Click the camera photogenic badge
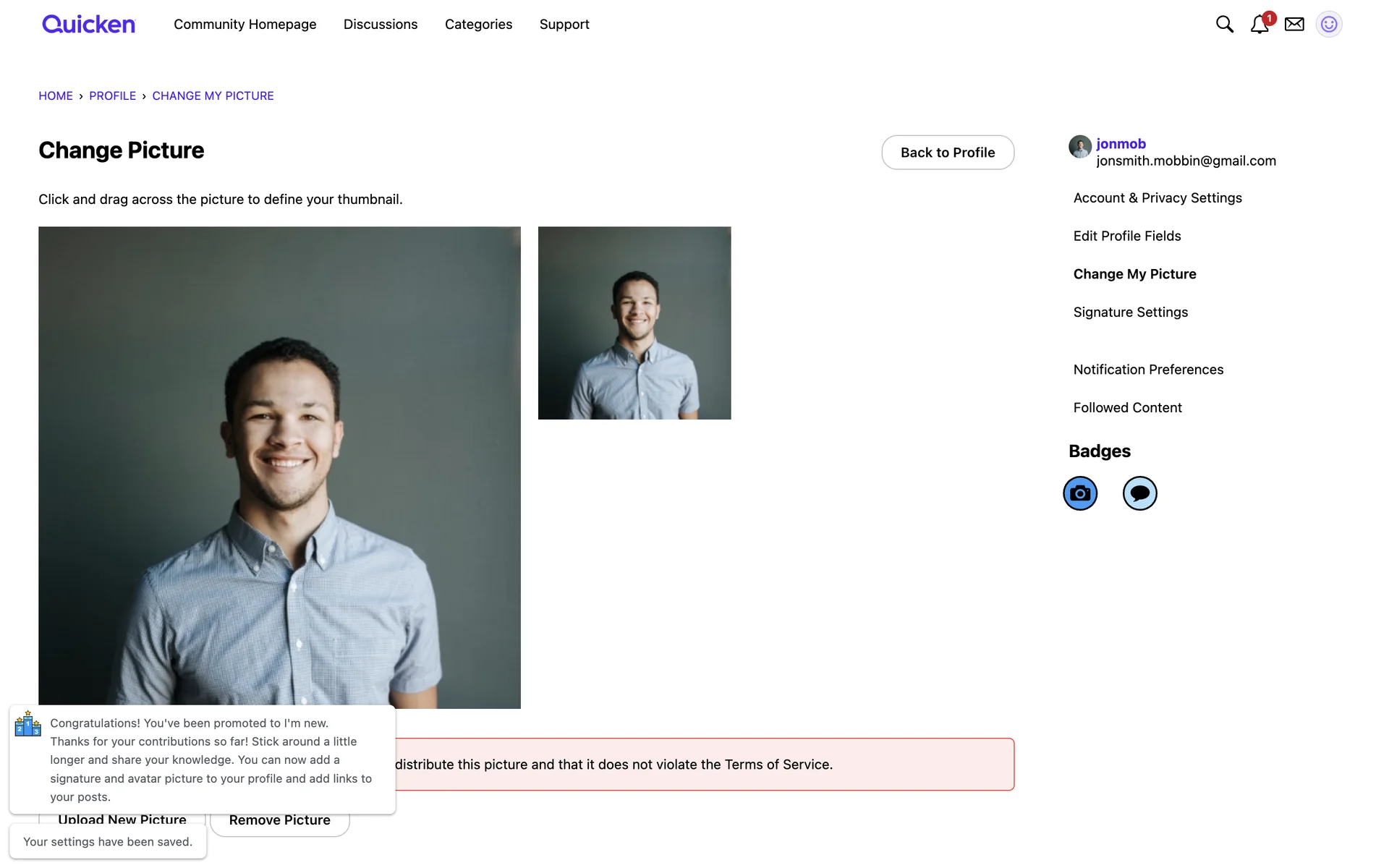The image size is (1389, 868). pyautogui.click(x=1080, y=493)
